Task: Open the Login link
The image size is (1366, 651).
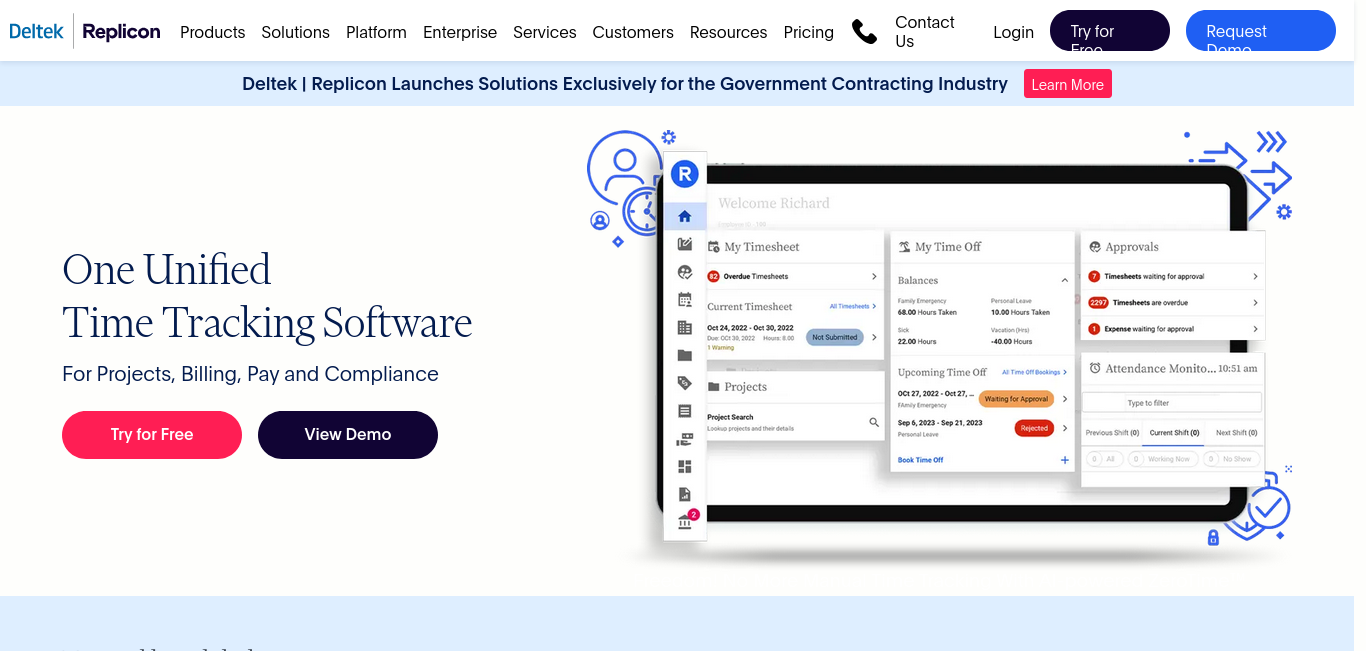Action: tap(1013, 32)
